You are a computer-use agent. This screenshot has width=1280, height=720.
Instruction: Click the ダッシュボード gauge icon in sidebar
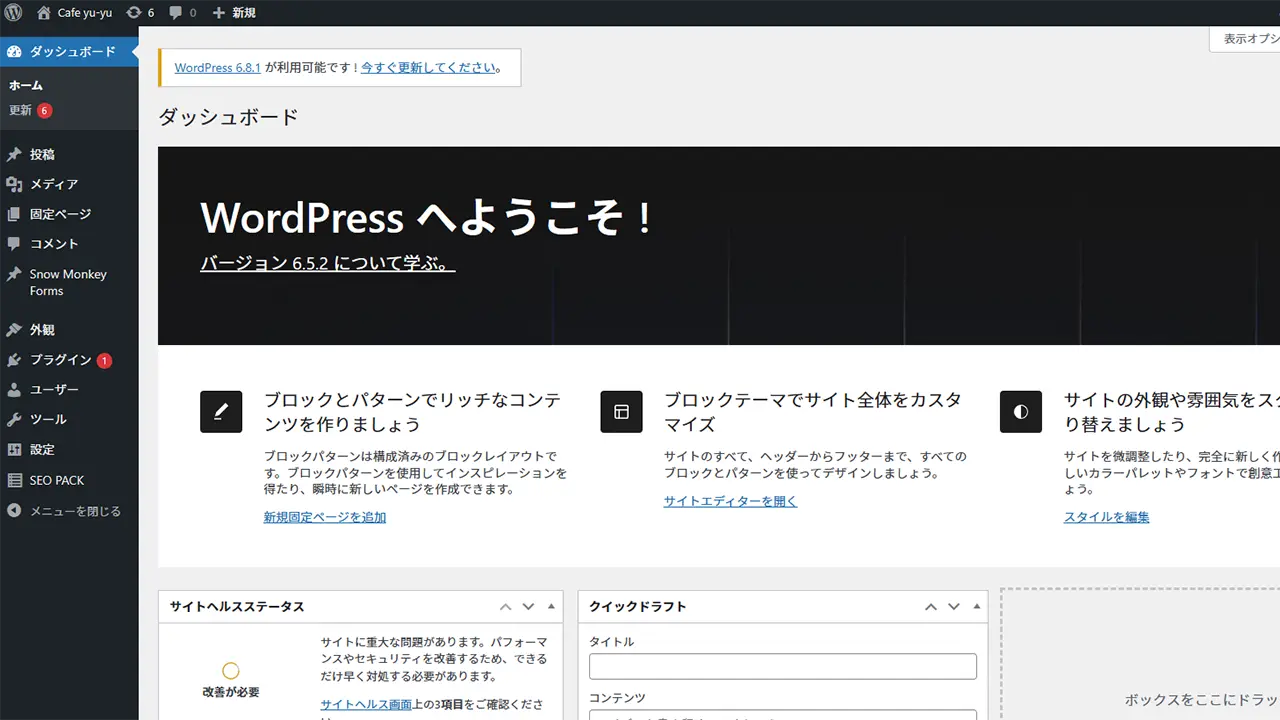(x=14, y=51)
